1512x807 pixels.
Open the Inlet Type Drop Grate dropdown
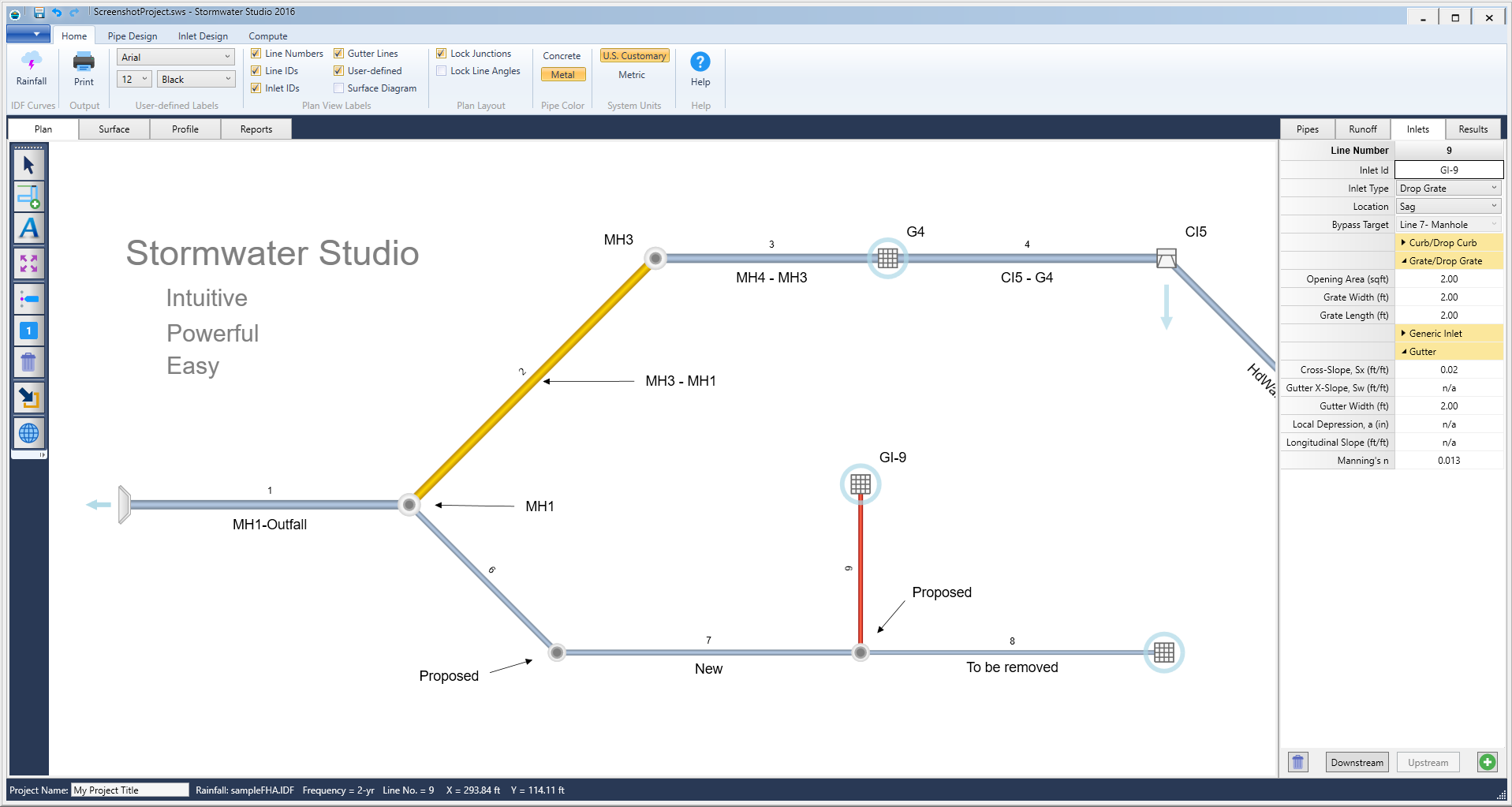point(1449,189)
